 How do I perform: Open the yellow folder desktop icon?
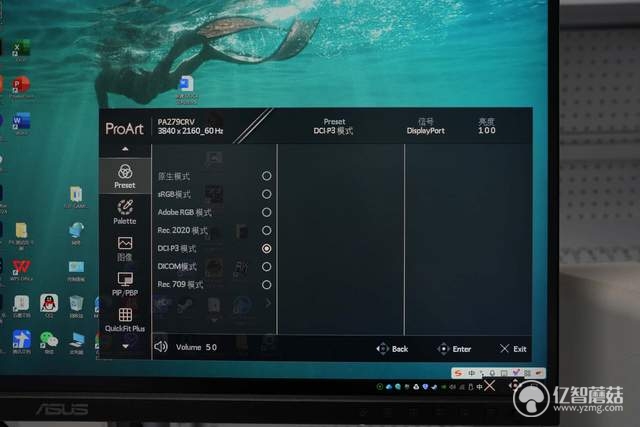pyautogui.click(x=21, y=233)
